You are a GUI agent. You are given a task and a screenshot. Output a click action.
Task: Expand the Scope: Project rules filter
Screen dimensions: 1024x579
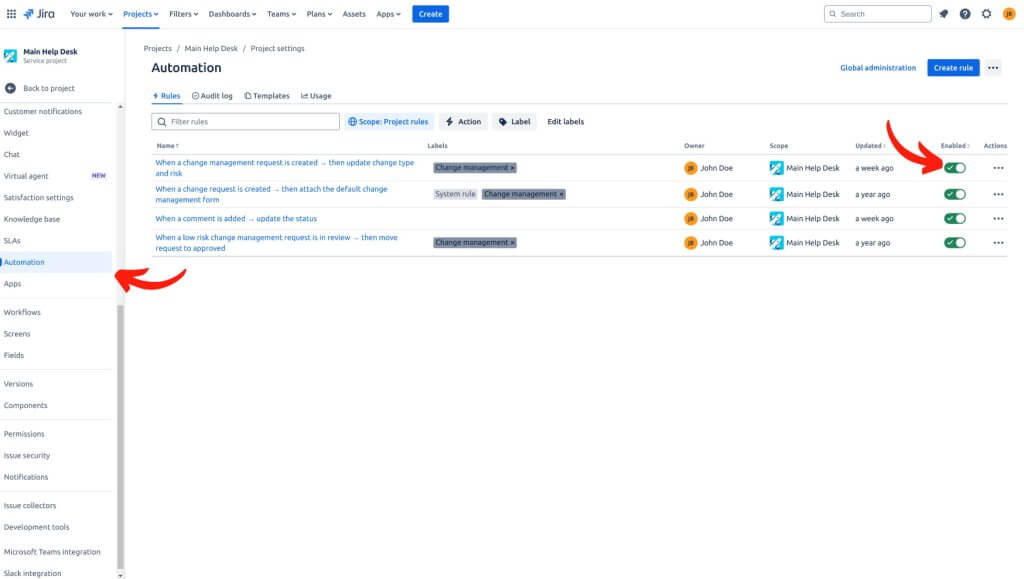389,121
